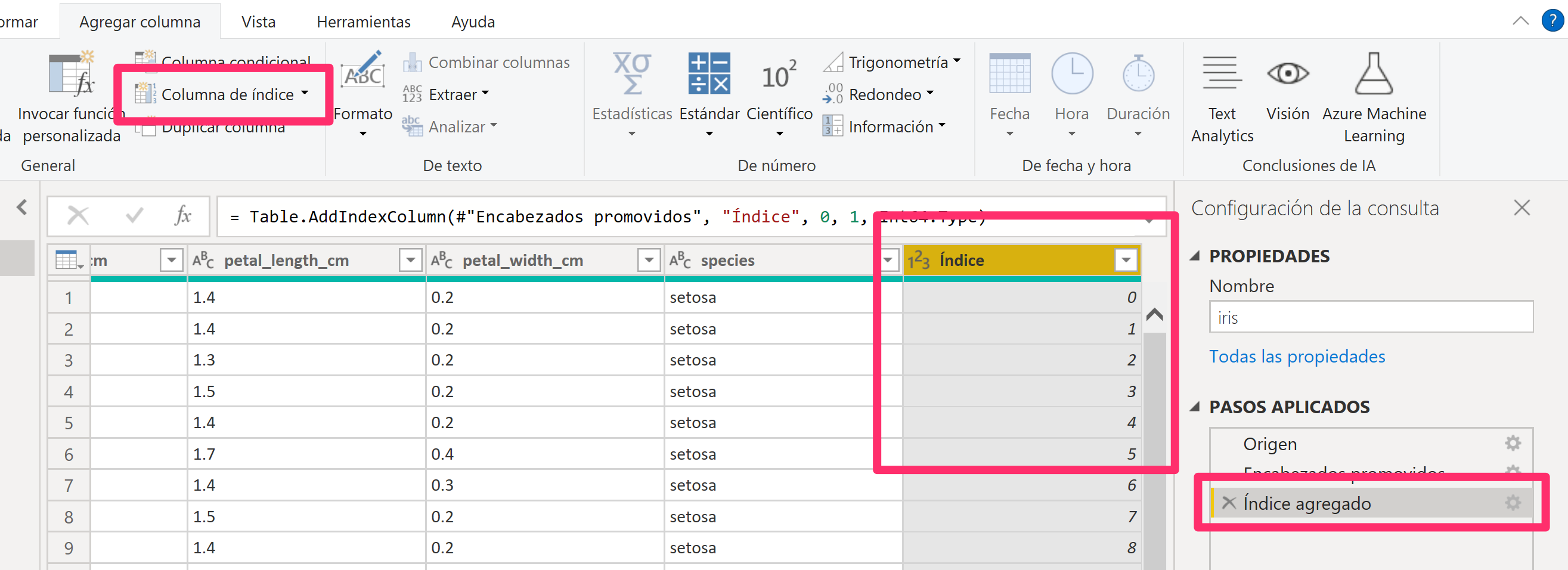Select the Origen applied step
Screen dimensions: 1568x570
point(1371,444)
